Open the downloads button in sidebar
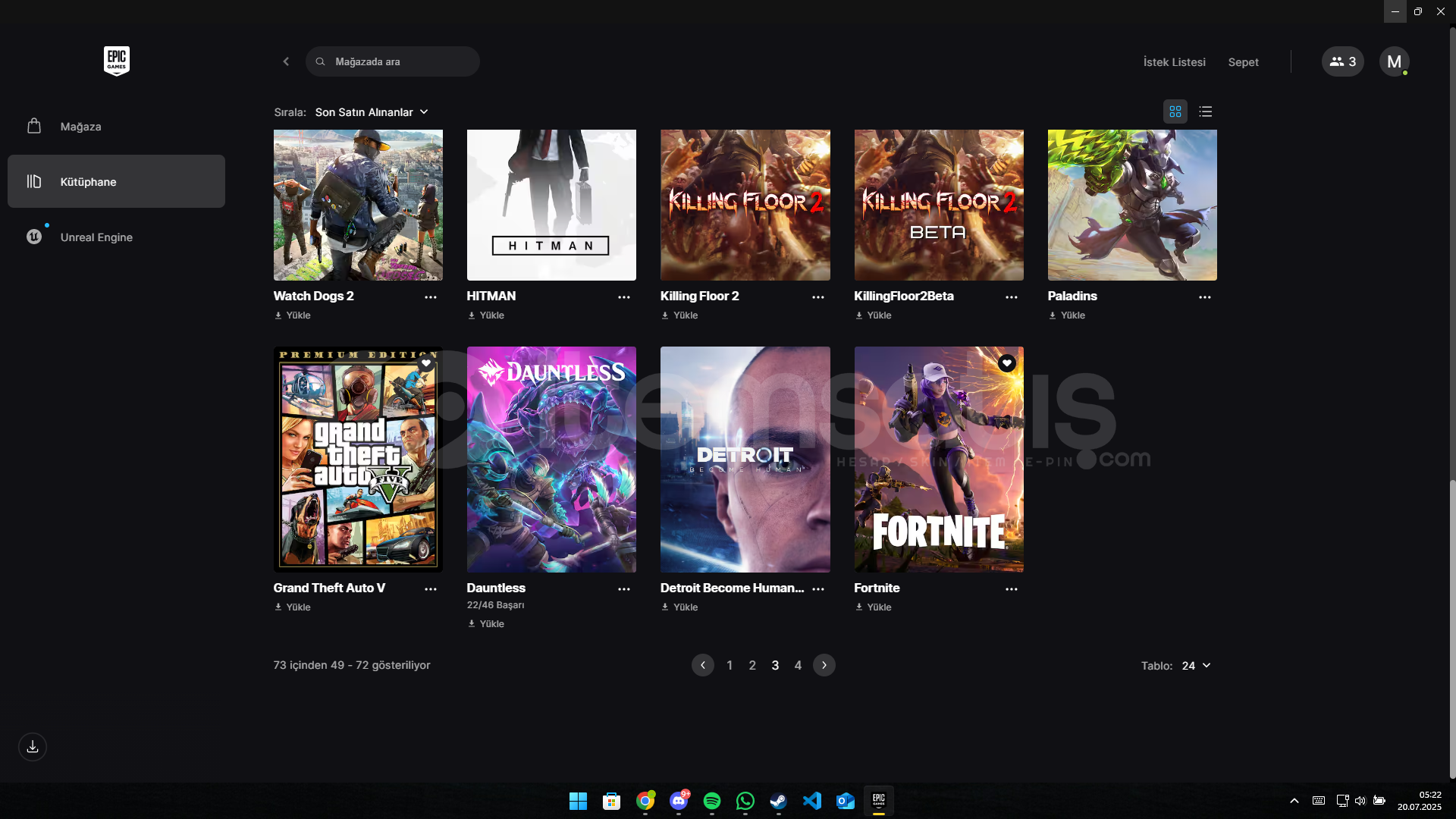Screen dimensions: 1456x819 click(33, 747)
